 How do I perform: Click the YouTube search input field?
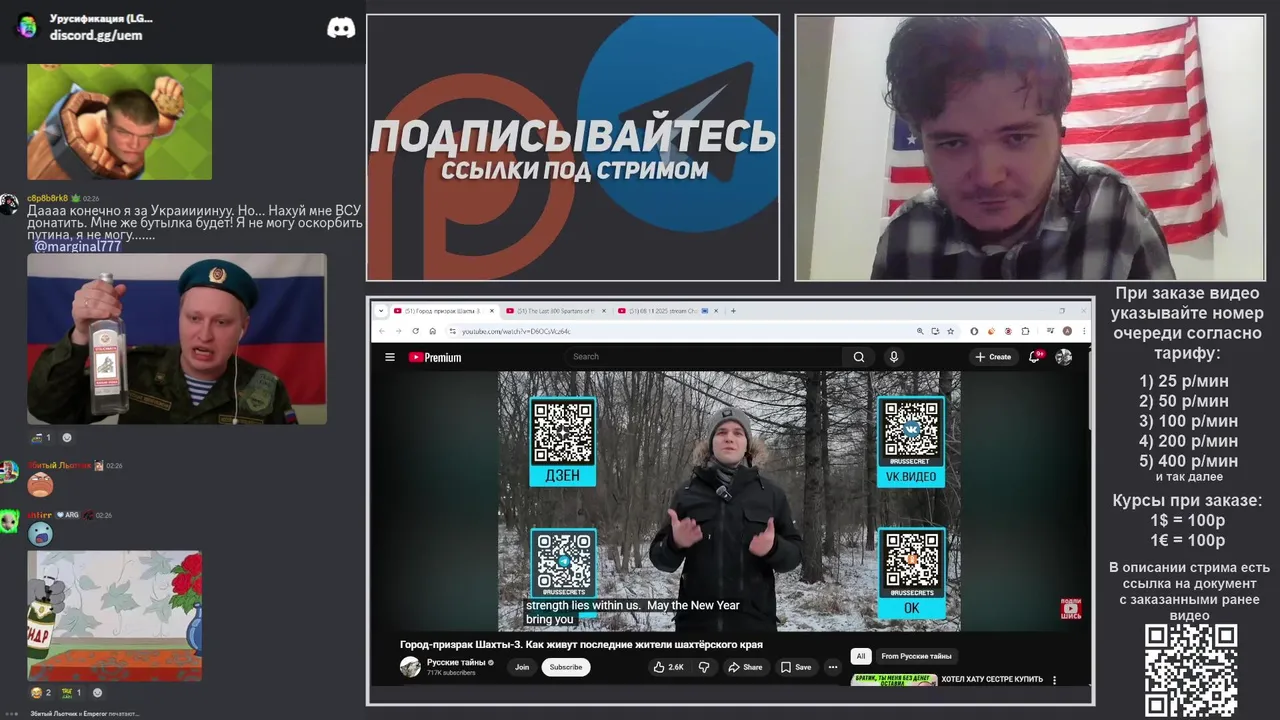[705, 357]
